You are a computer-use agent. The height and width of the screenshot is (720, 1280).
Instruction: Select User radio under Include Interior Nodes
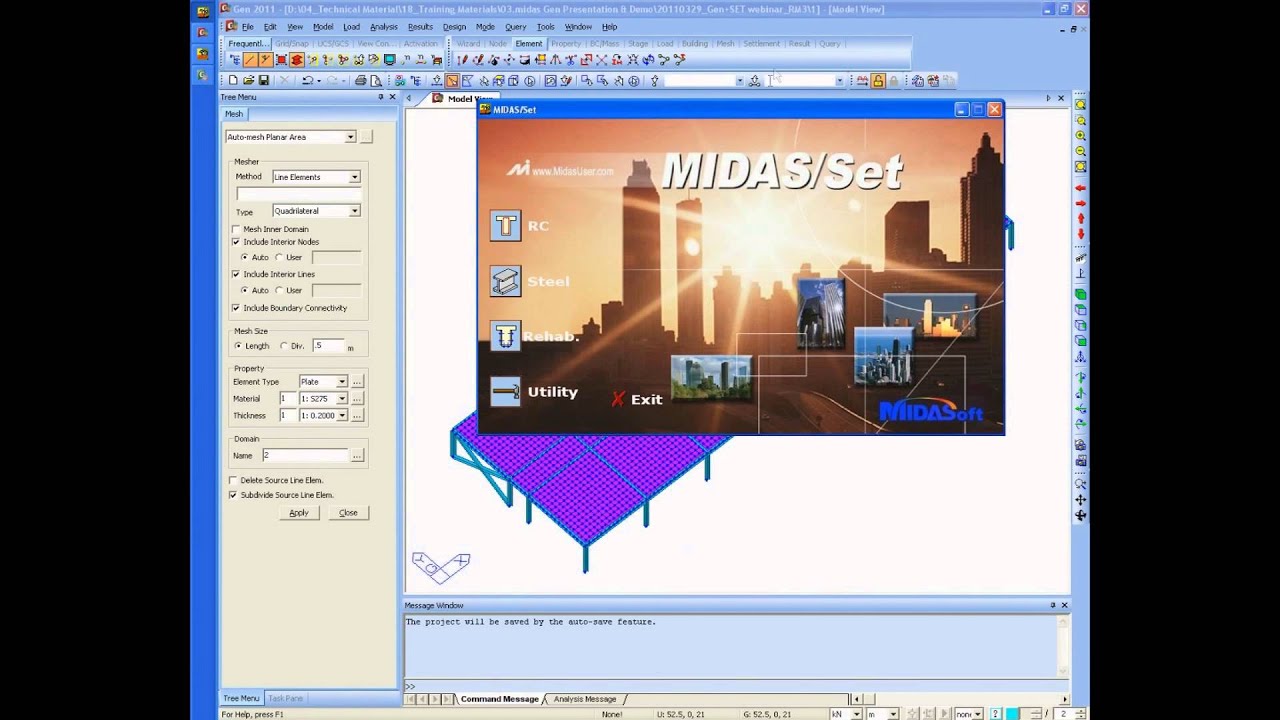pos(279,257)
